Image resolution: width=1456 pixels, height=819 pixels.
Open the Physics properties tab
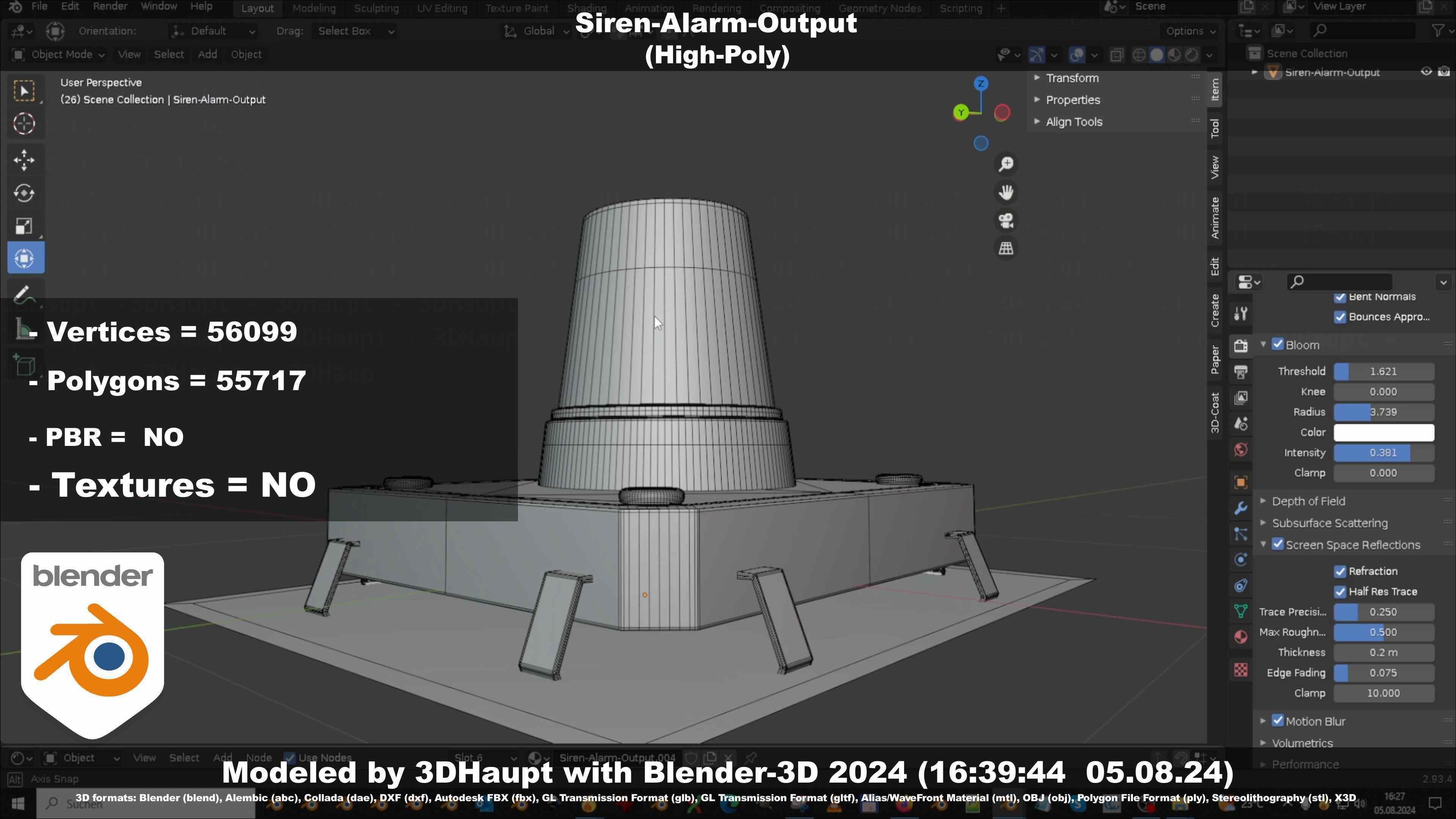click(1241, 560)
